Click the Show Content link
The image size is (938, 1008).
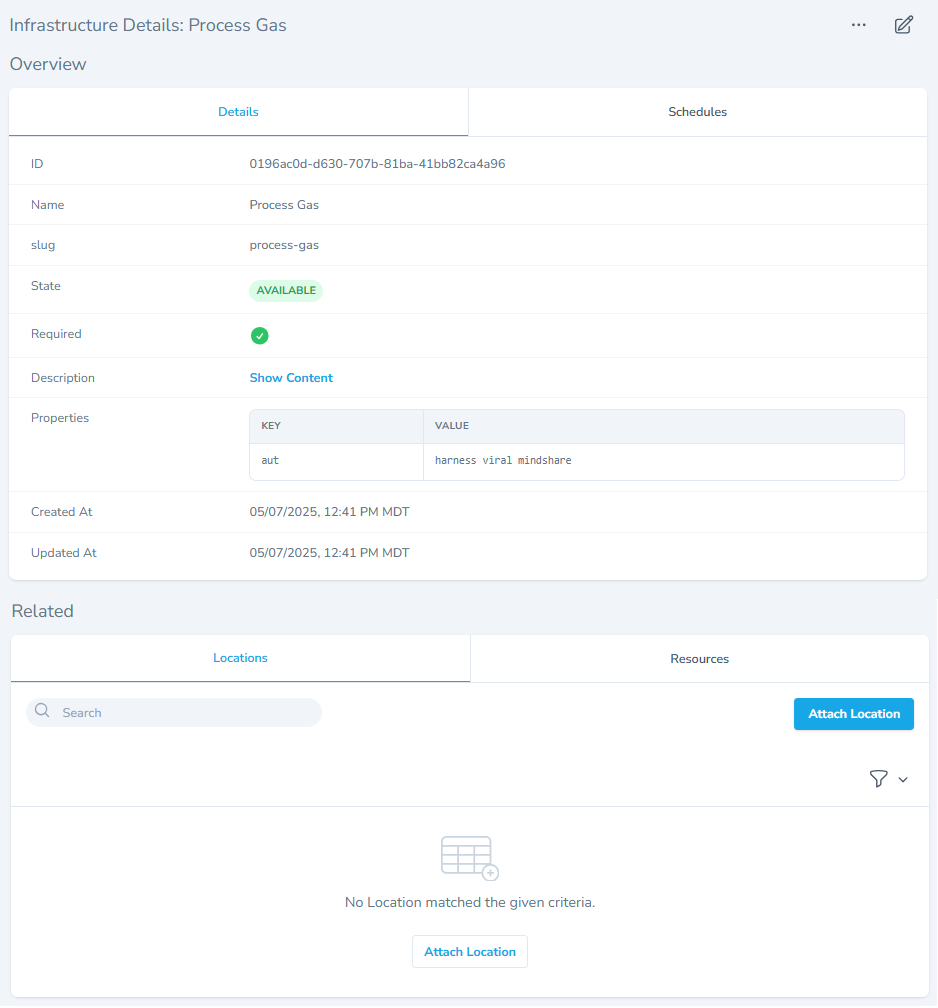tap(291, 378)
